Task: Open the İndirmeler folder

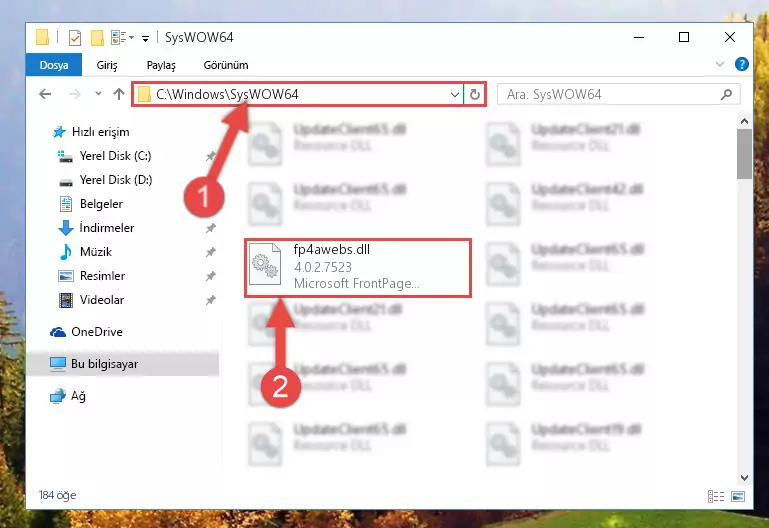Action: pos(106,228)
